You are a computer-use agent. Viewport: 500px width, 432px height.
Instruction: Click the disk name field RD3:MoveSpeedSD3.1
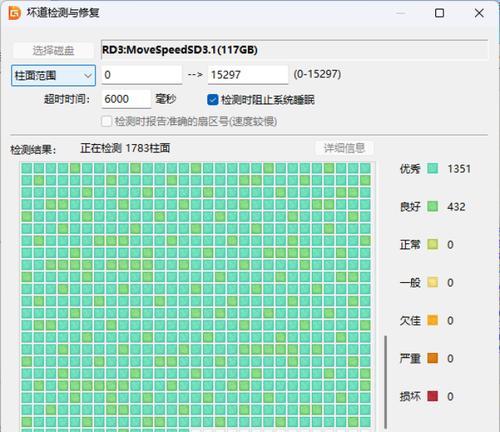click(x=295, y=50)
